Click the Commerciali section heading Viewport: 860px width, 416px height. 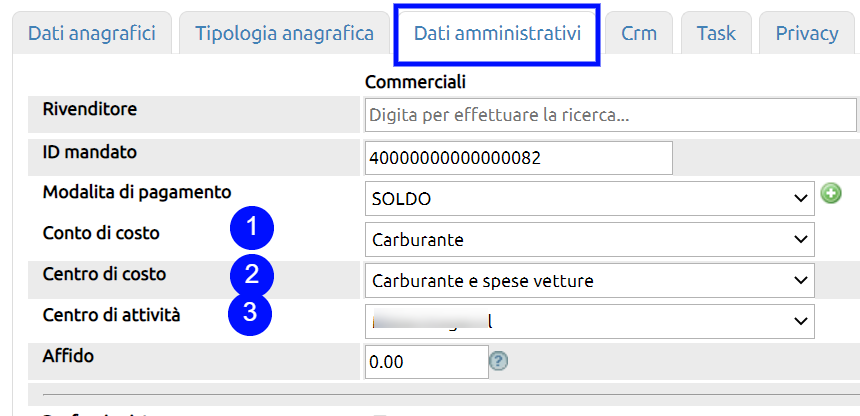click(x=416, y=81)
